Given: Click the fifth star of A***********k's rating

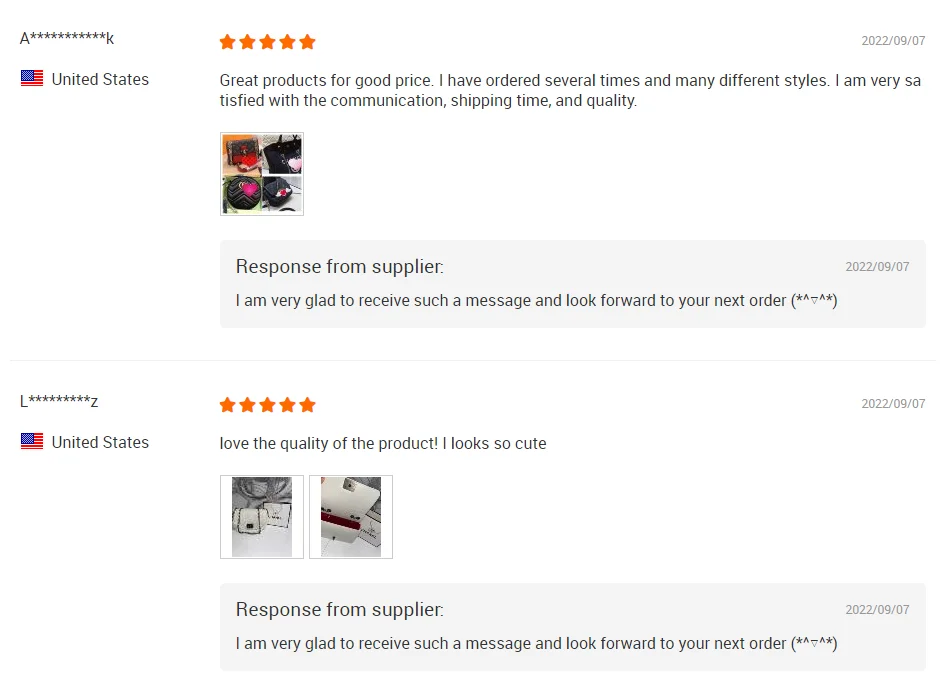Looking at the screenshot, I should (308, 42).
